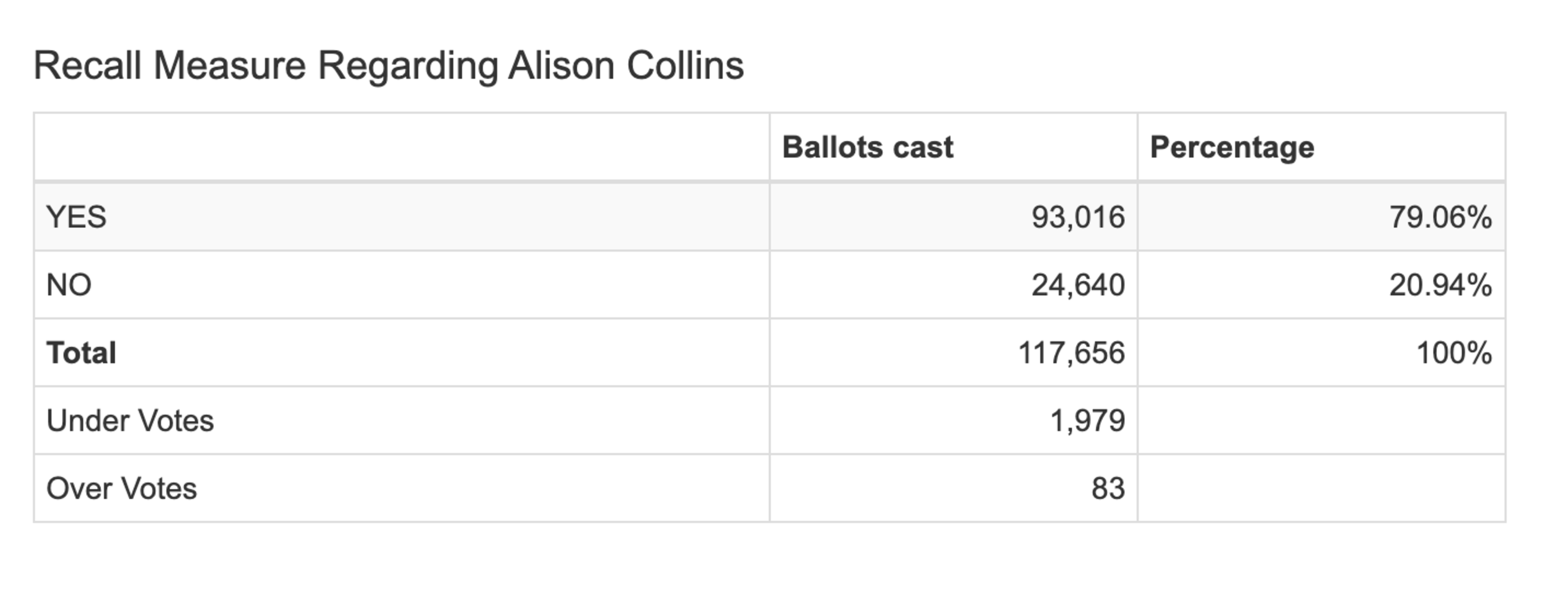1568x604 pixels.
Task: Click the NO row label
Action: click(69, 285)
